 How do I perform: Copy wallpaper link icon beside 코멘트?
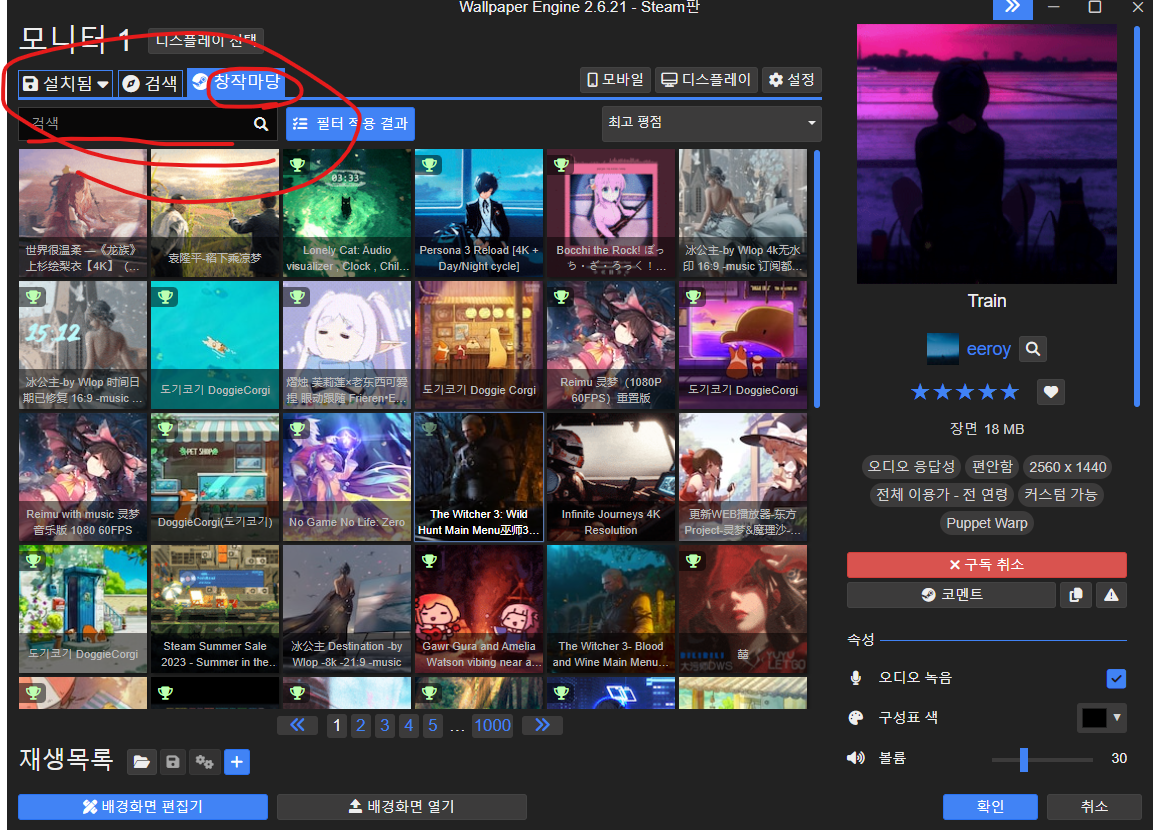tap(1076, 595)
